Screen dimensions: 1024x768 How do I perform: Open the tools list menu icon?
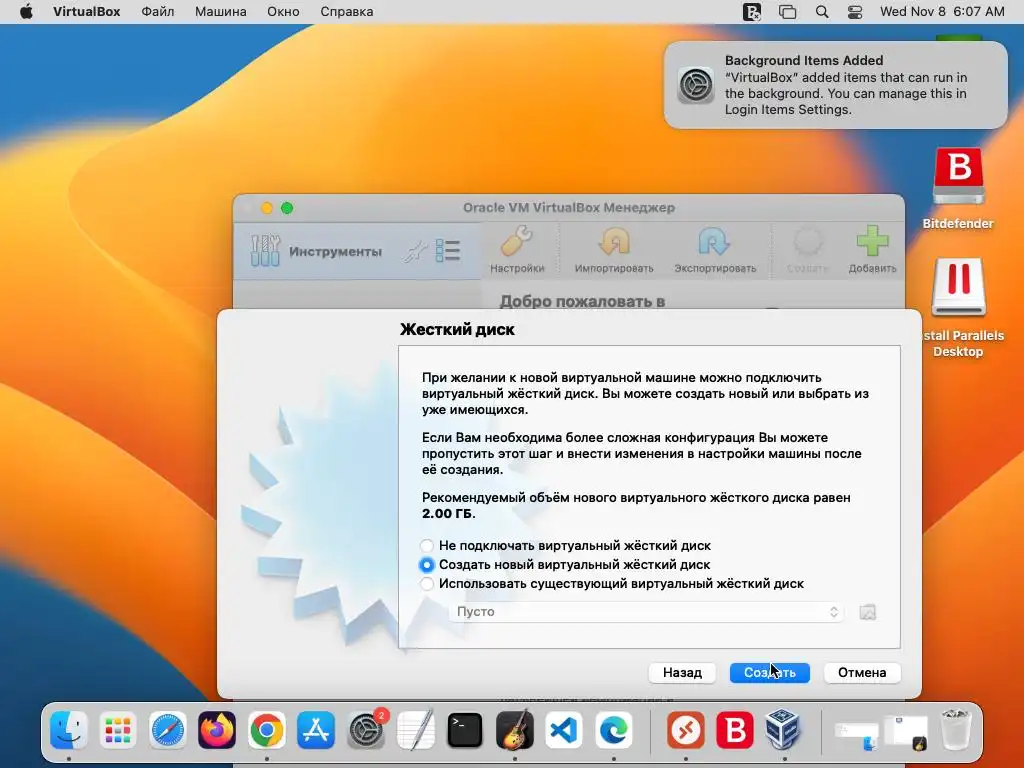pyautogui.click(x=448, y=251)
